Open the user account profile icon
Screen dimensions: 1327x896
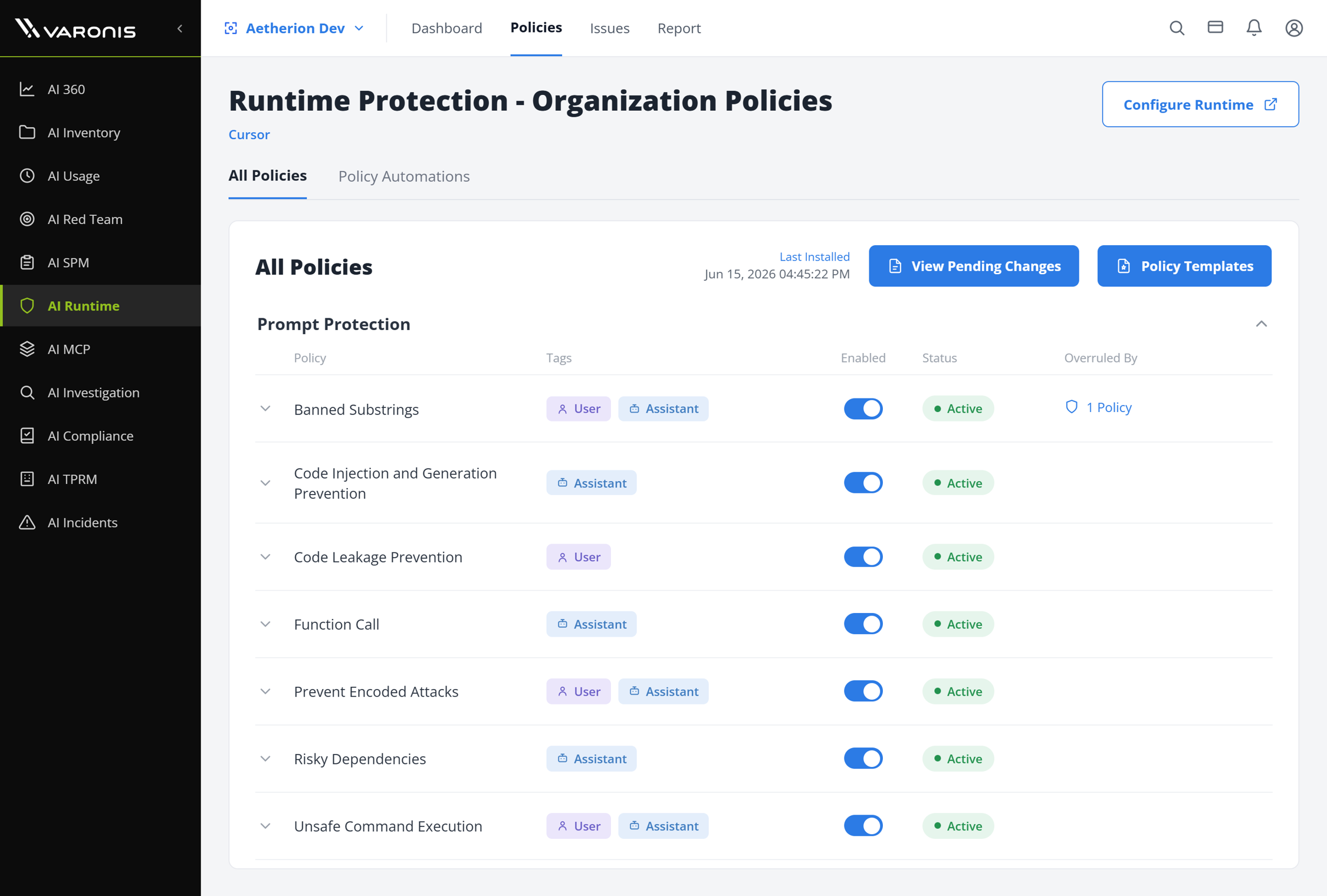[1294, 28]
